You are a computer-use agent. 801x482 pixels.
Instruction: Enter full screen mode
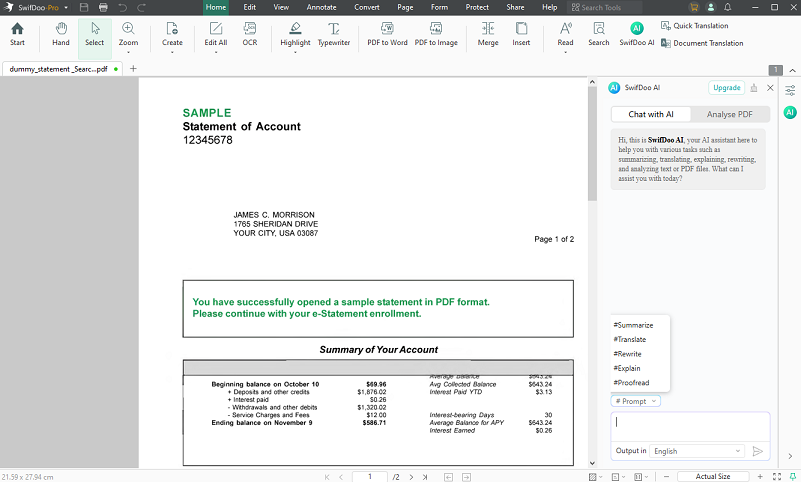click(776, 477)
